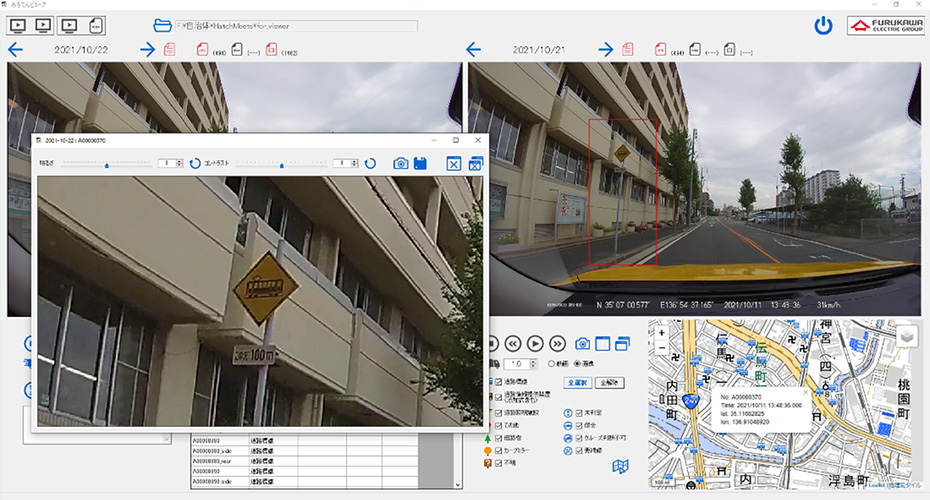This screenshot has height=500, width=930.
Task: Click the map icon below checkboxes
Action: [620, 466]
